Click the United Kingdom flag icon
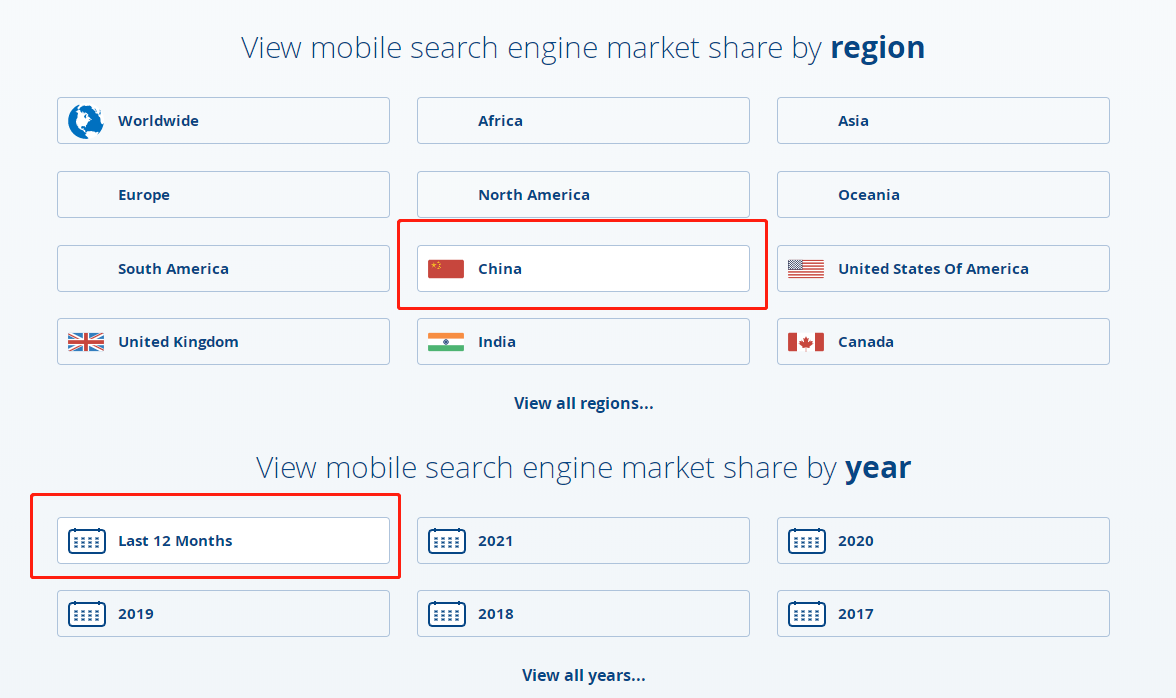 tap(86, 342)
